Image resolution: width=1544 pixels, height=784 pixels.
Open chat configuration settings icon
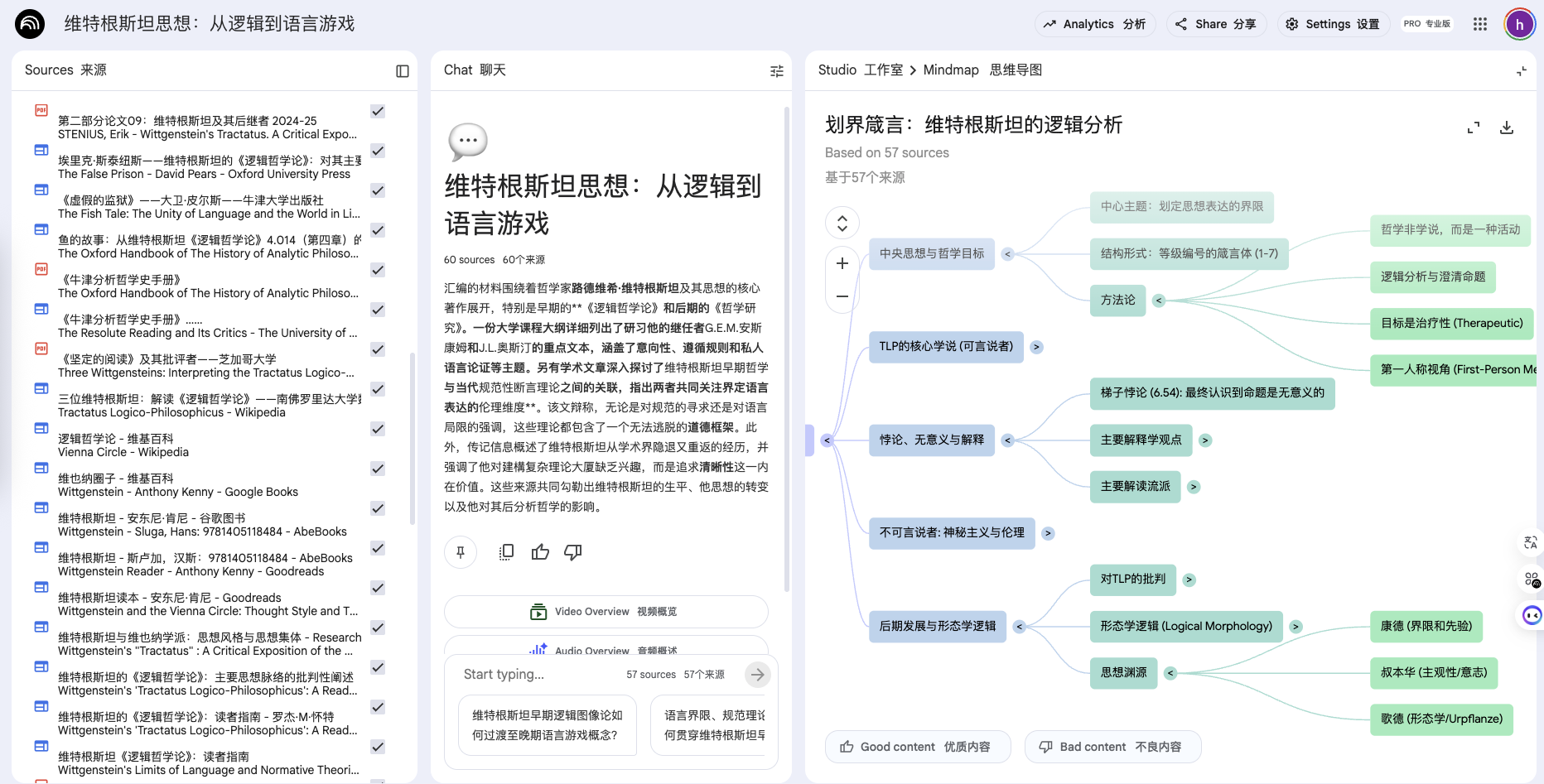coord(776,71)
